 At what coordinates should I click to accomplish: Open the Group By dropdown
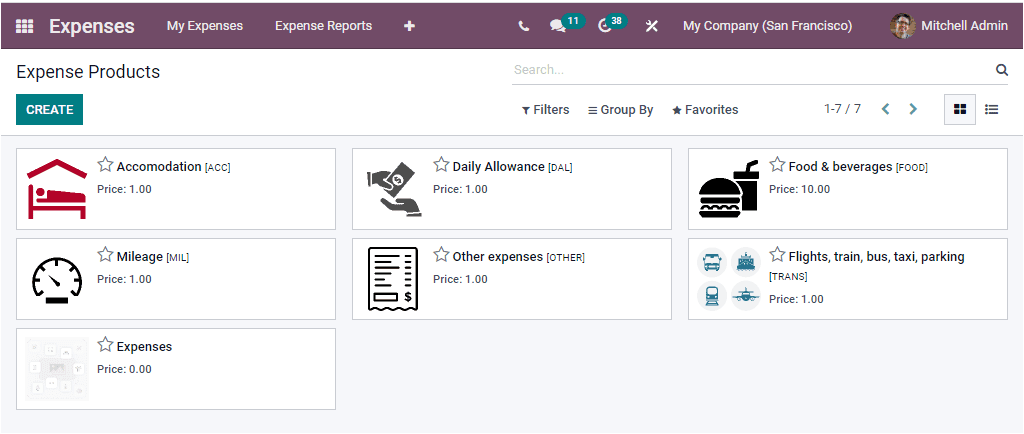(620, 110)
